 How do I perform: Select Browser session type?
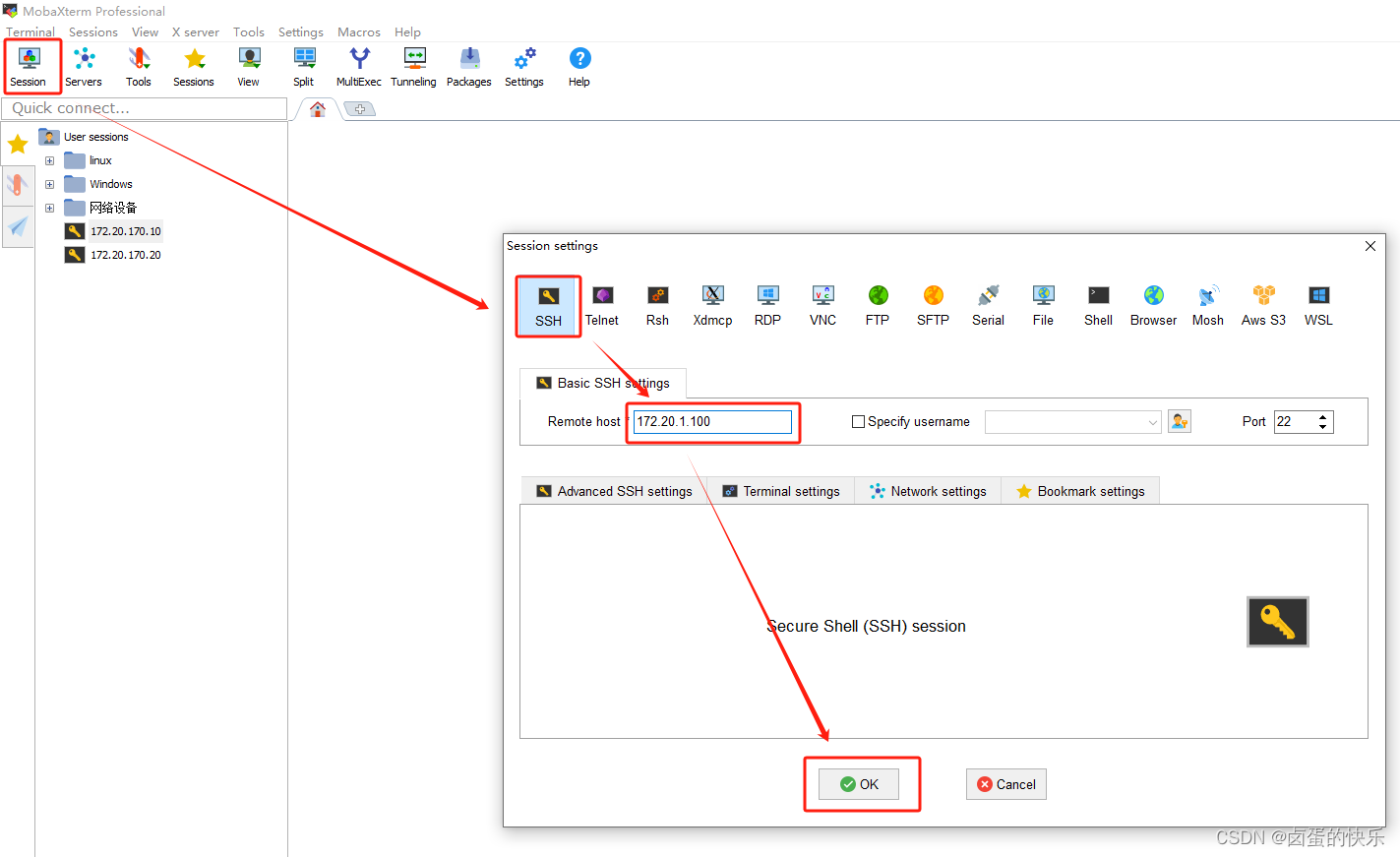[x=1153, y=307]
